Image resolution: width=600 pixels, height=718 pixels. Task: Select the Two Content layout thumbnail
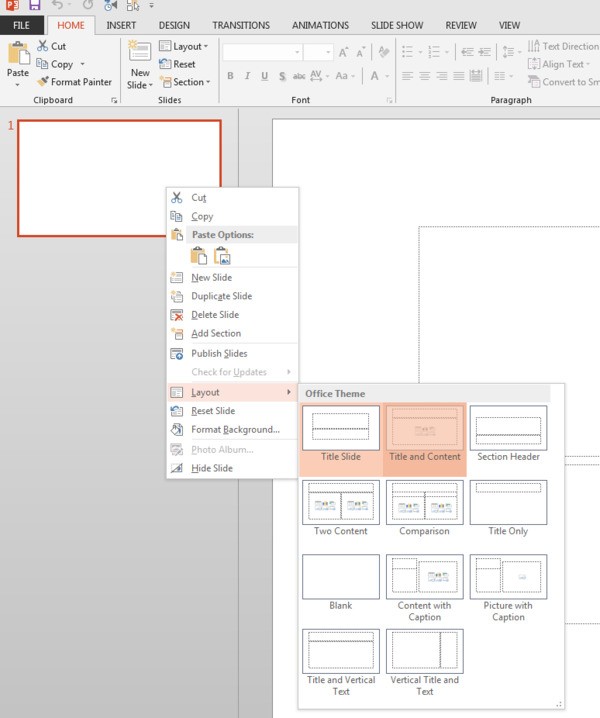341,503
